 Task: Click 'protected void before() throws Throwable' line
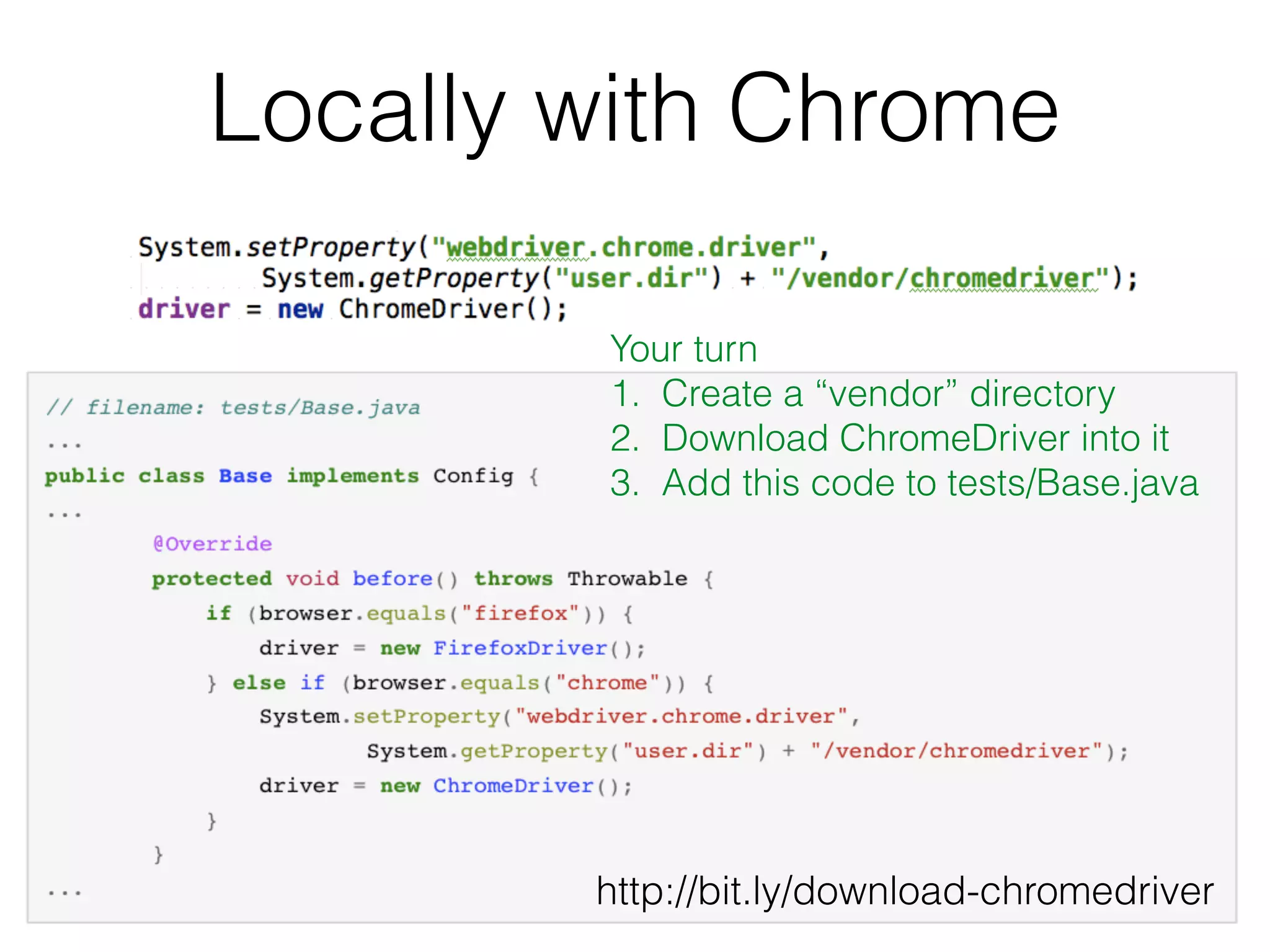pos(433,579)
